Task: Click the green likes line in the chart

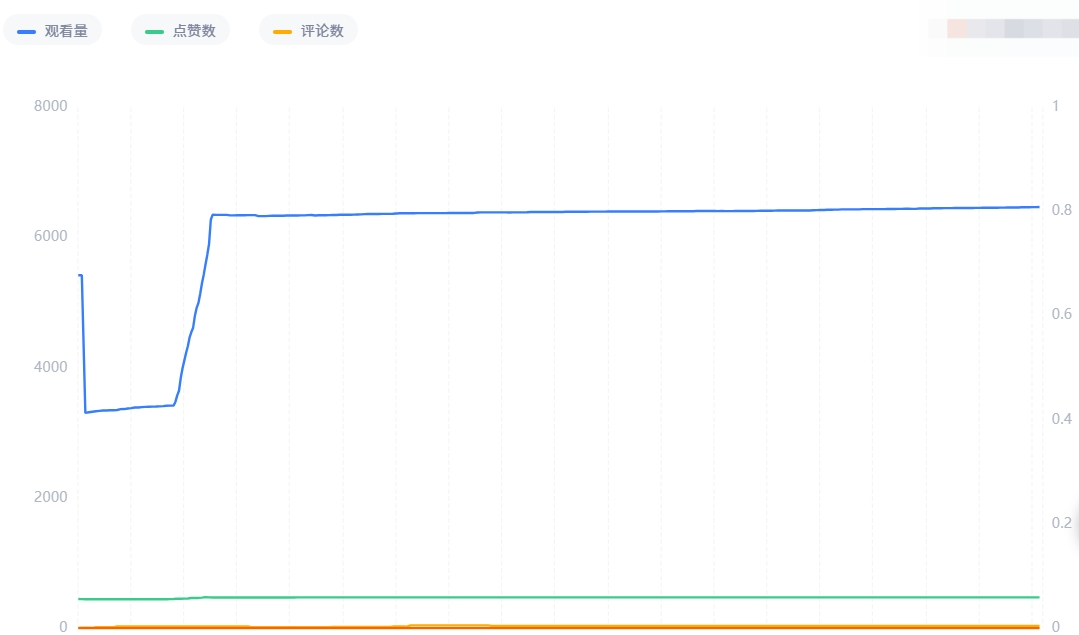Action: click(600, 596)
